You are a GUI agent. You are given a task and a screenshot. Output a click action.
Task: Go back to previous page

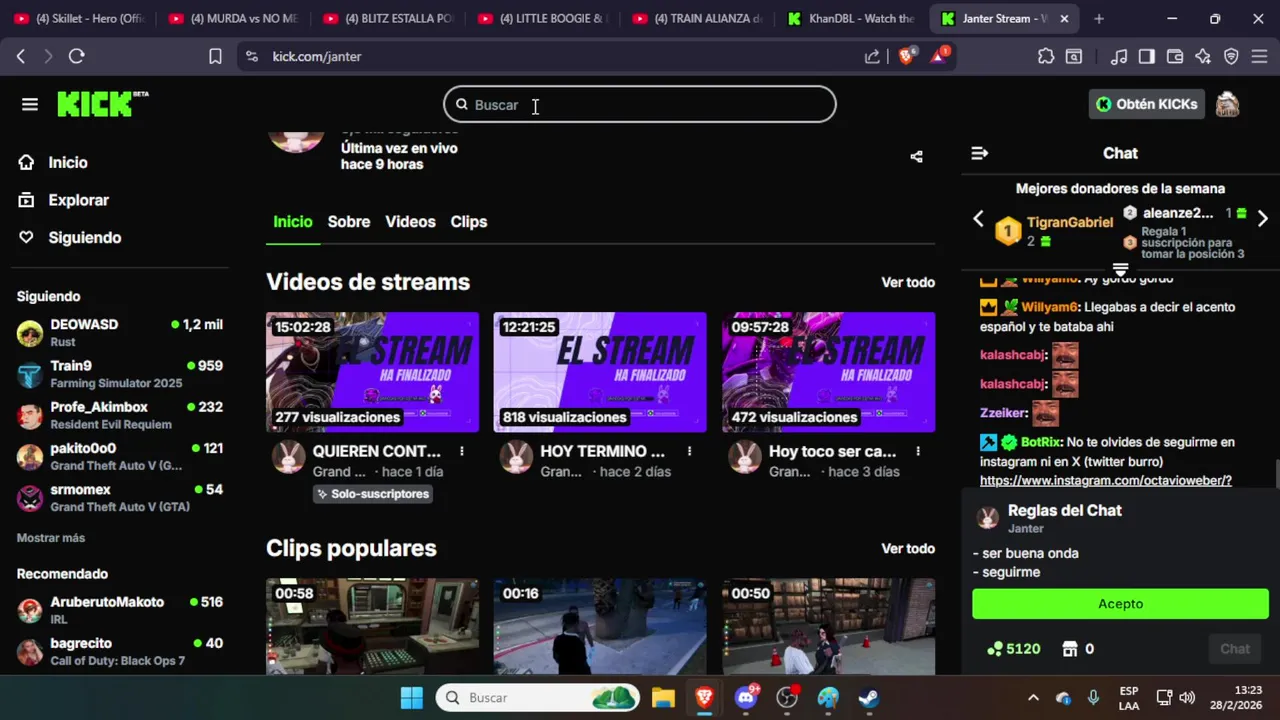click(x=20, y=57)
